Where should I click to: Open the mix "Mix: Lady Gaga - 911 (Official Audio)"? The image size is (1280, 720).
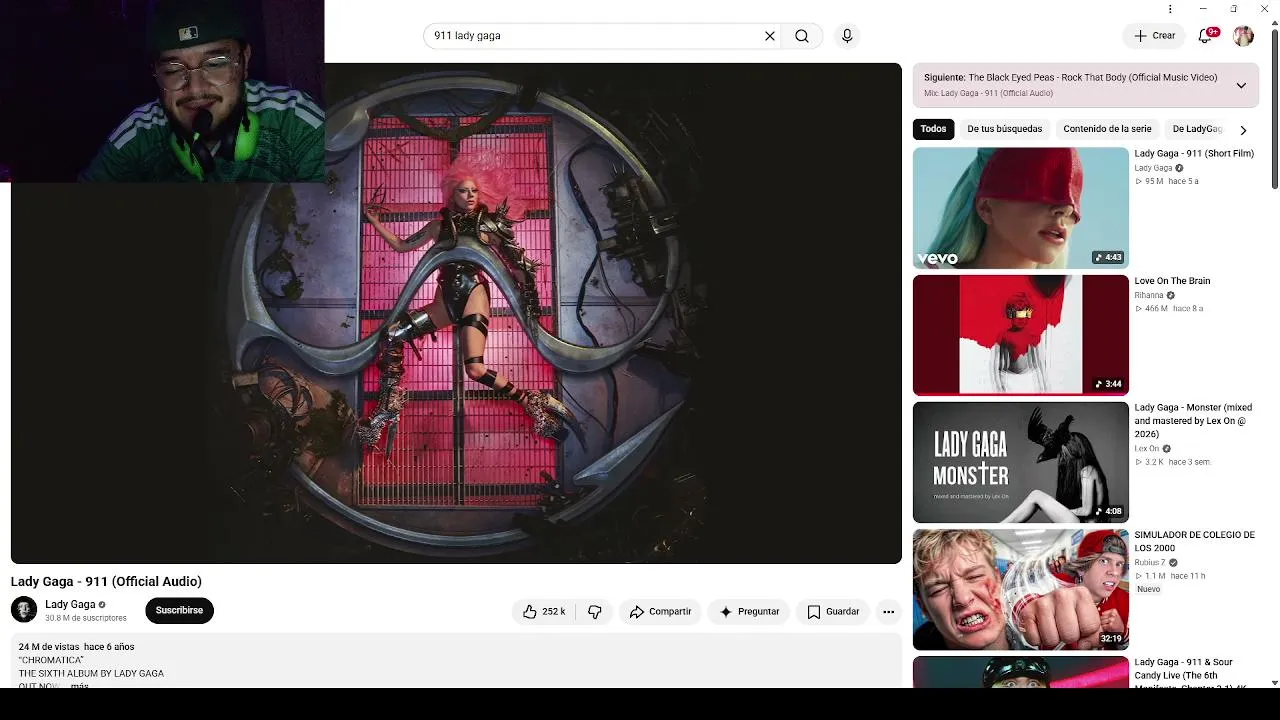pos(988,93)
